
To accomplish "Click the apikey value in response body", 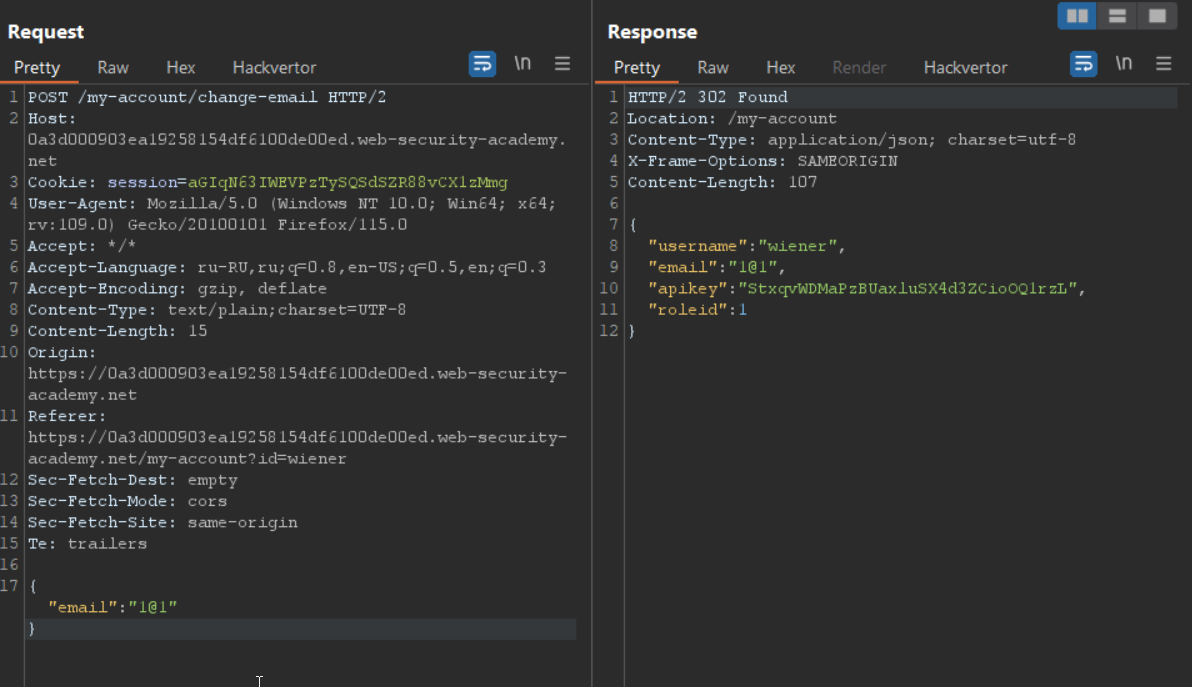I will [x=908, y=289].
